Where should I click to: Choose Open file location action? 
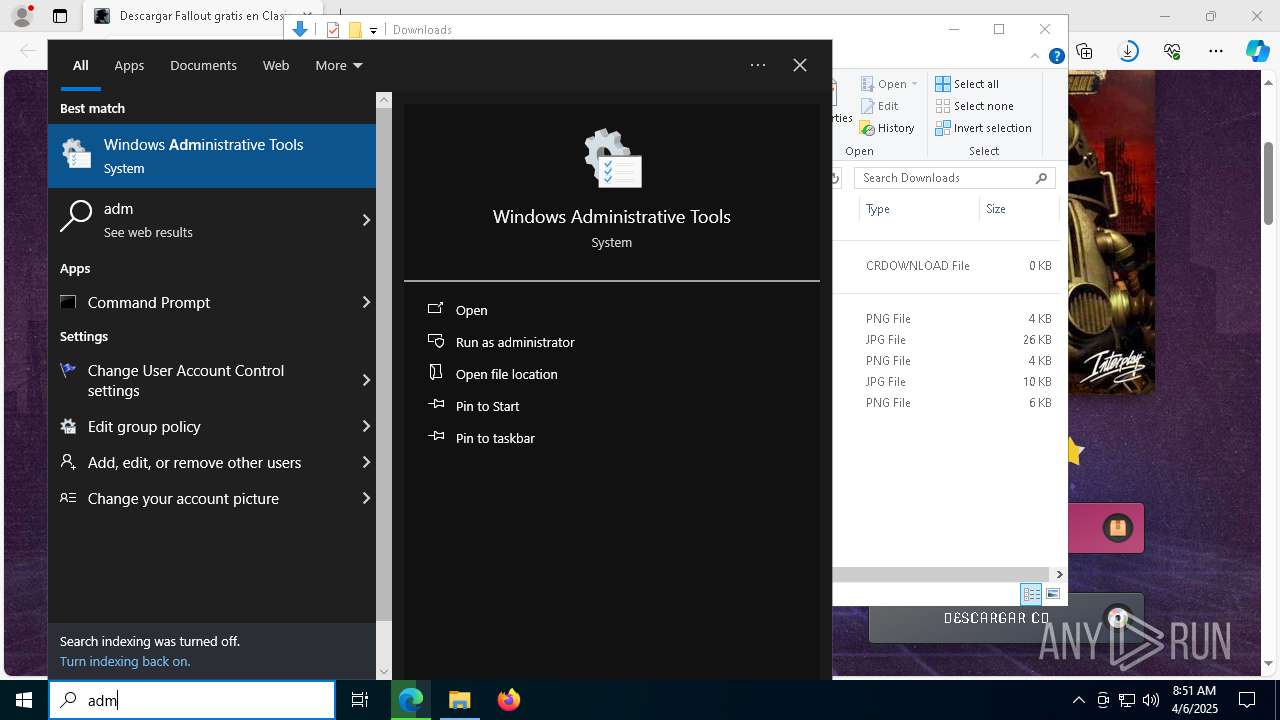coord(506,374)
